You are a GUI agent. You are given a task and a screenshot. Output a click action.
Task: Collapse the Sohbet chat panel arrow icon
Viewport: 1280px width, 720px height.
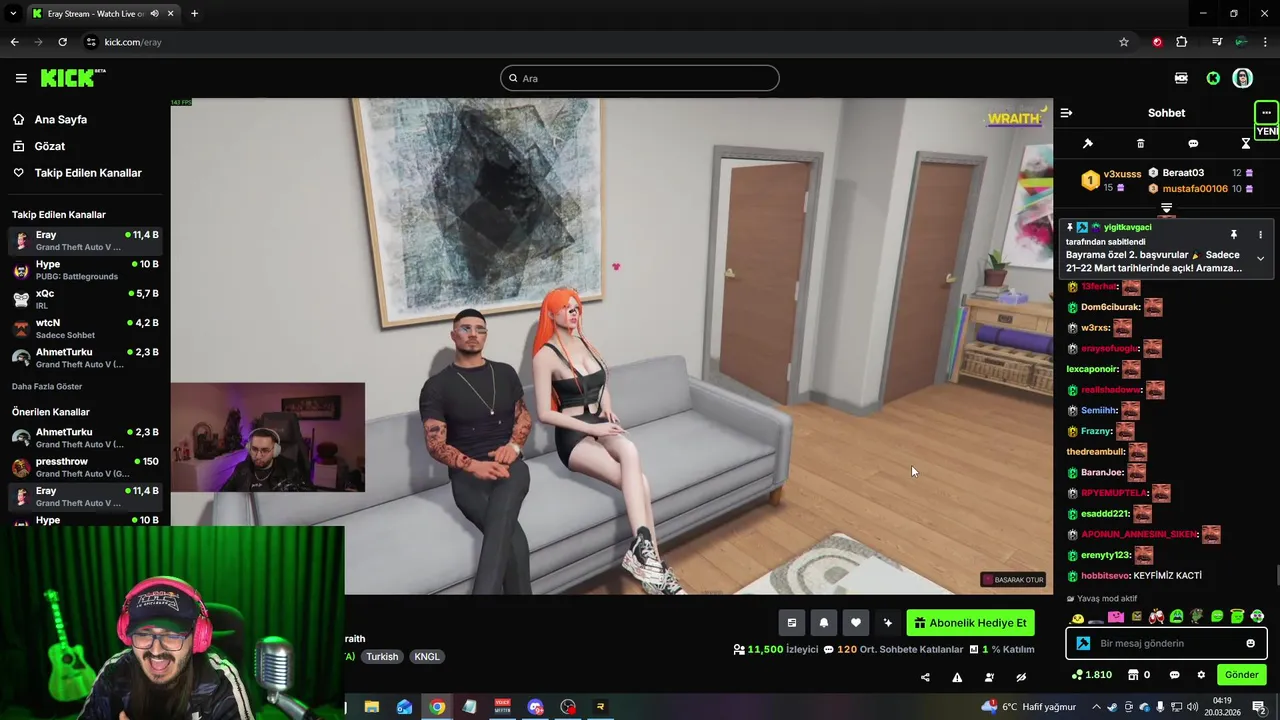pyautogui.click(x=1066, y=113)
